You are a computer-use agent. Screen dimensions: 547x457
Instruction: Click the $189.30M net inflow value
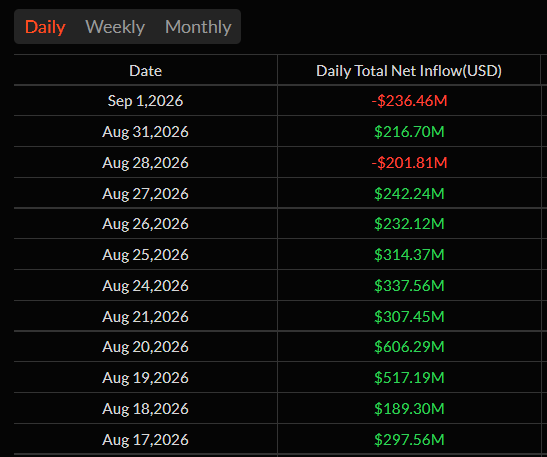point(409,409)
